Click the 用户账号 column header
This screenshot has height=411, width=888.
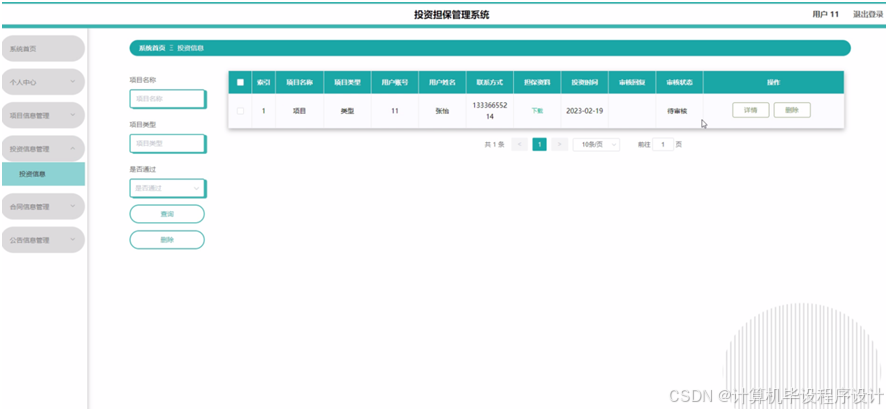[x=395, y=82]
